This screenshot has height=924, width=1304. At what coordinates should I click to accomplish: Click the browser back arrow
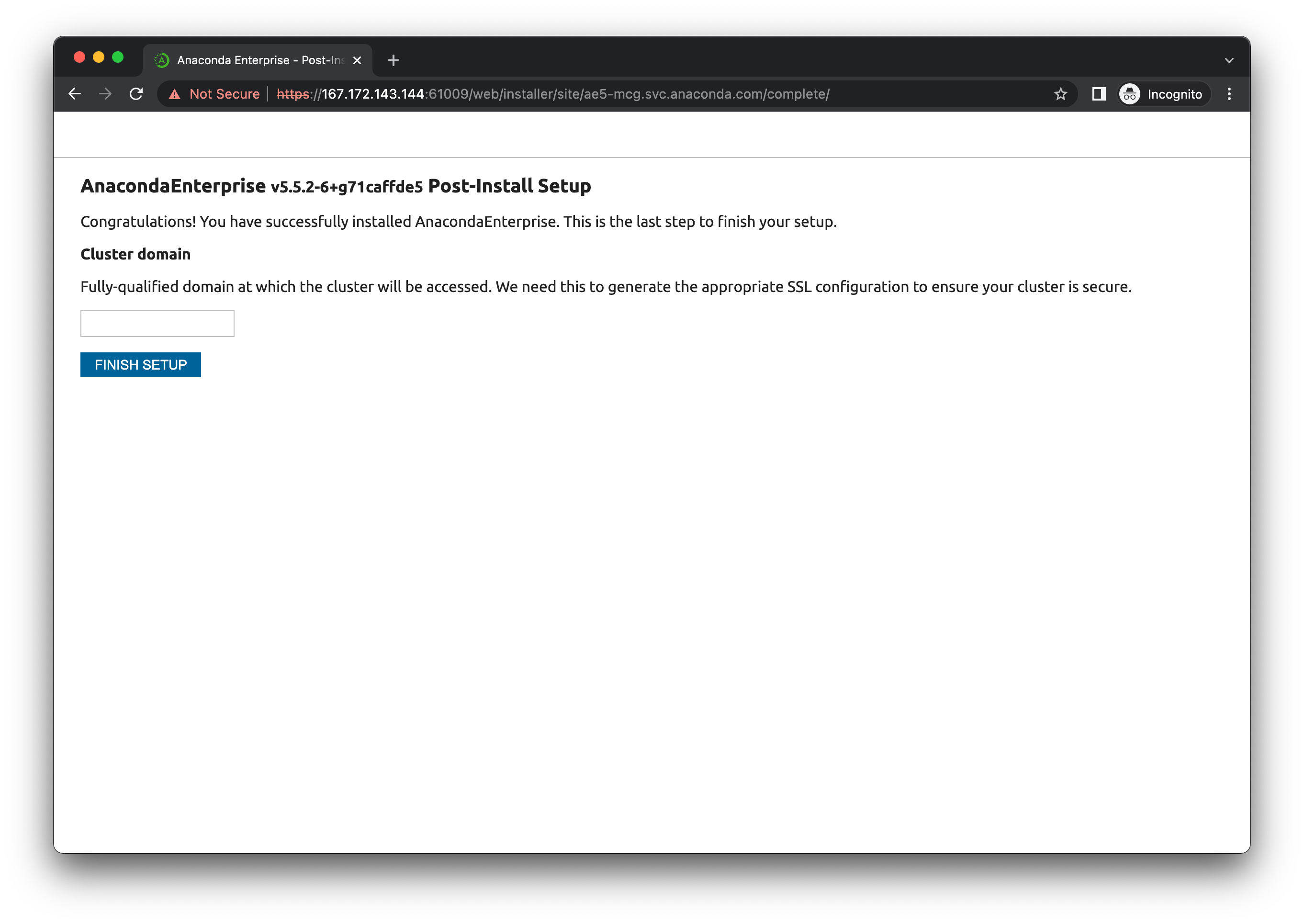pyautogui.click(x=75, y=94)
